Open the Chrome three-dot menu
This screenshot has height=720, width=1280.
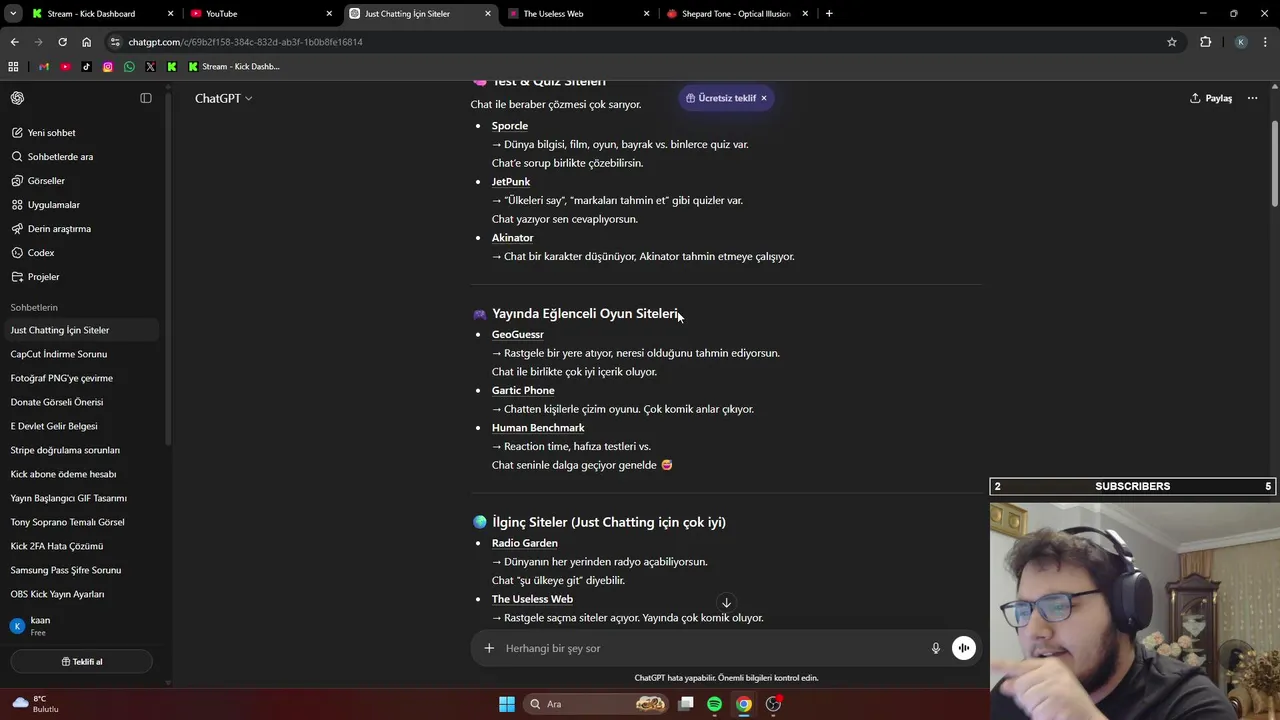[1264, 42]
